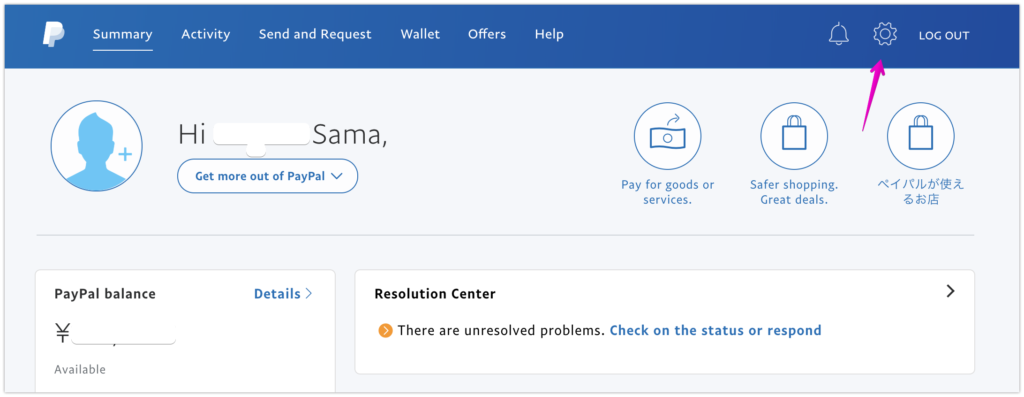Go to the Send and Request tab
Viewport: 1024px width, 397px height.
click(315, 35)
